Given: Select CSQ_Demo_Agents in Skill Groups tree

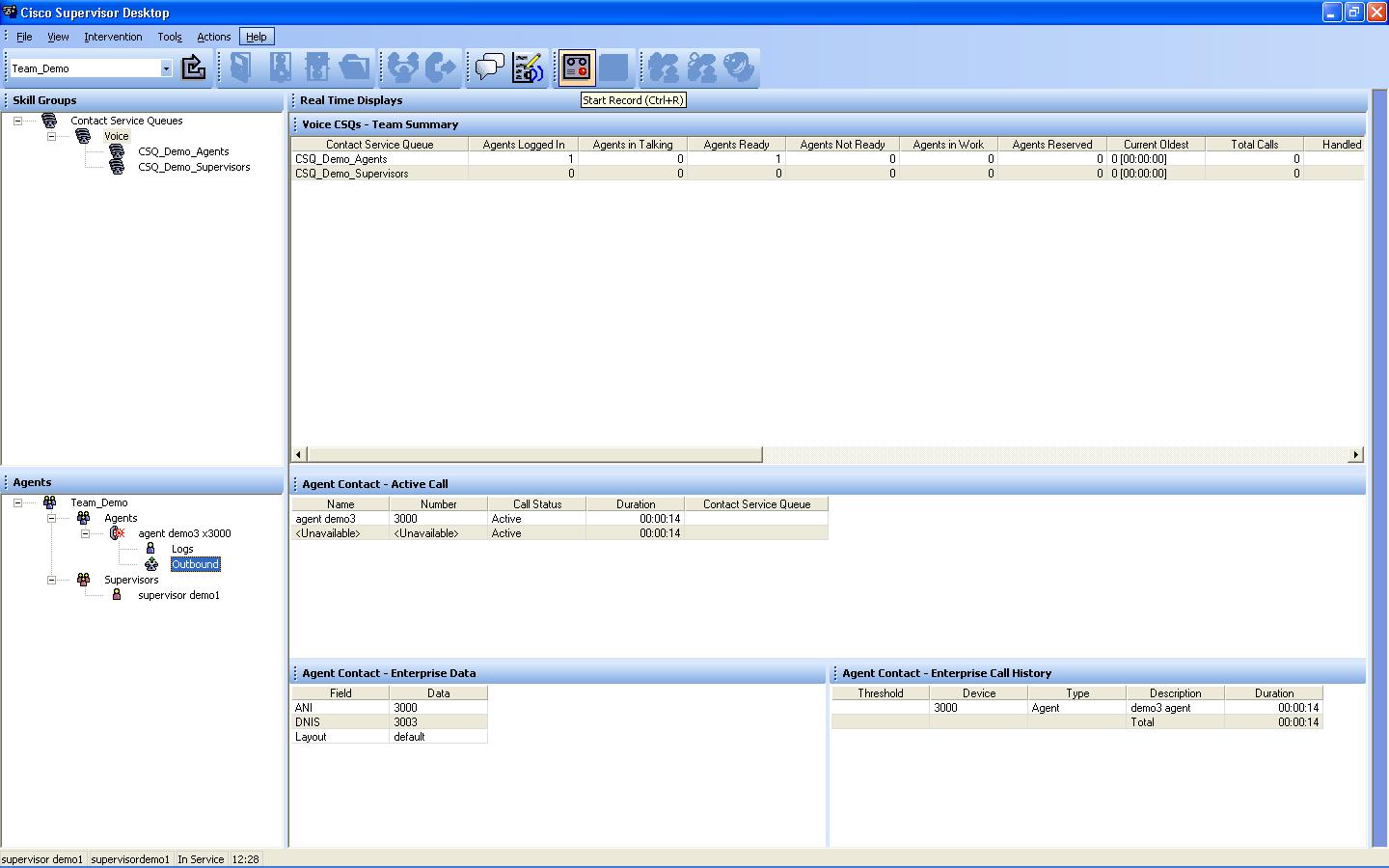Looking at the screenshot, I should point(183,151).
